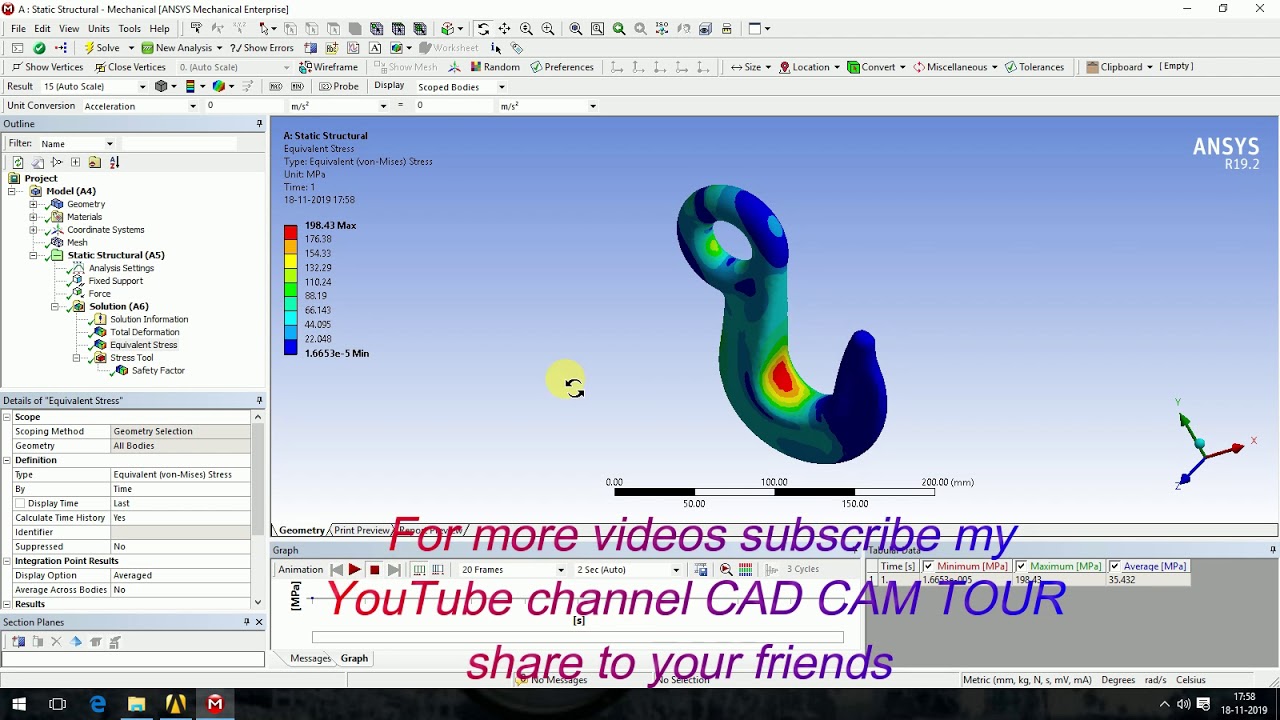Open the Clipboard dropdown

coord(1120,67)
